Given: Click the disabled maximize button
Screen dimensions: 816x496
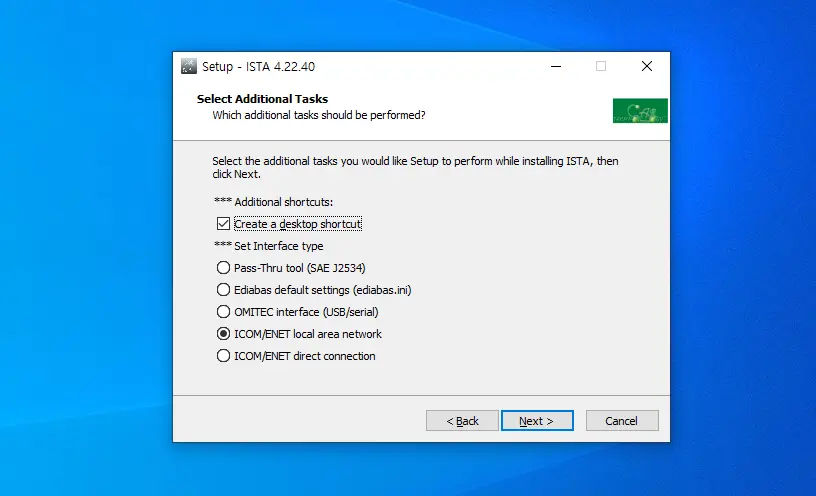Looking at the screenshot, I should pos(601,66).
